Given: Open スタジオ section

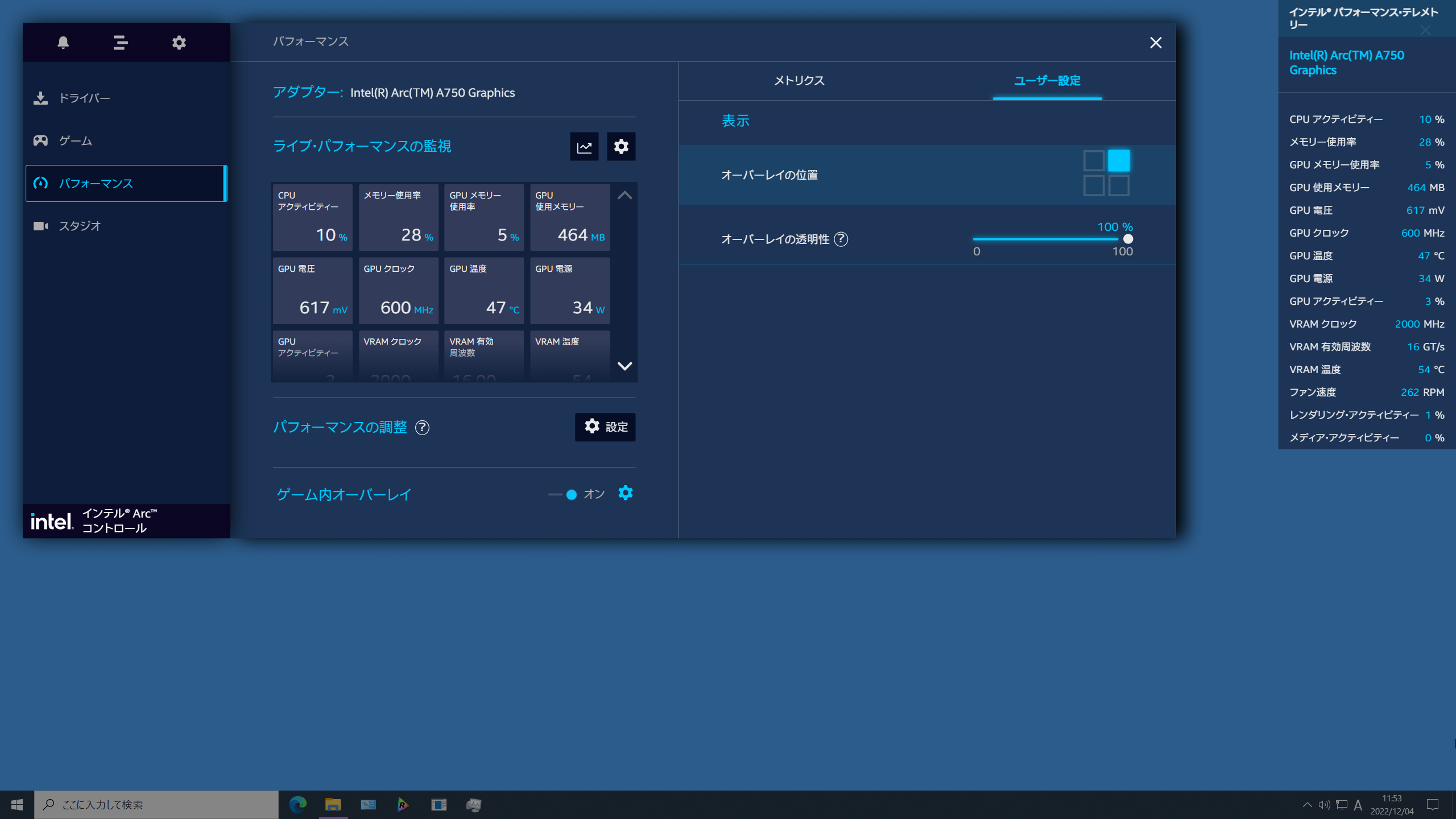Looking at the screenshot, I should [126, 226].
